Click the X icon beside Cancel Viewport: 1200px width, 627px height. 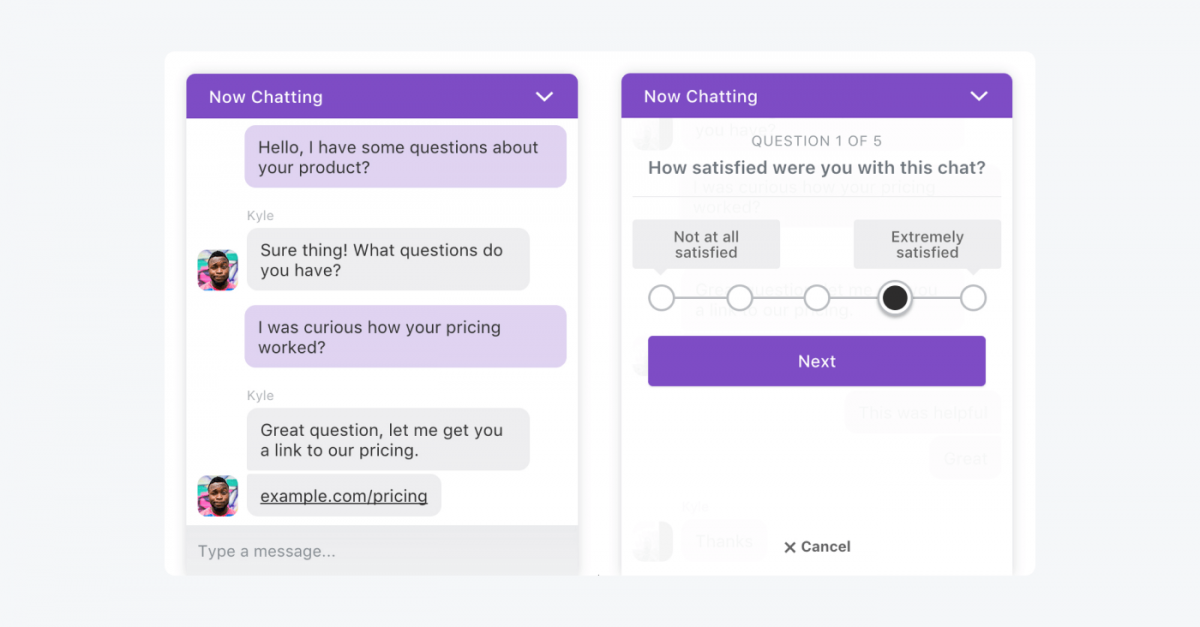(x=790, y=547)
